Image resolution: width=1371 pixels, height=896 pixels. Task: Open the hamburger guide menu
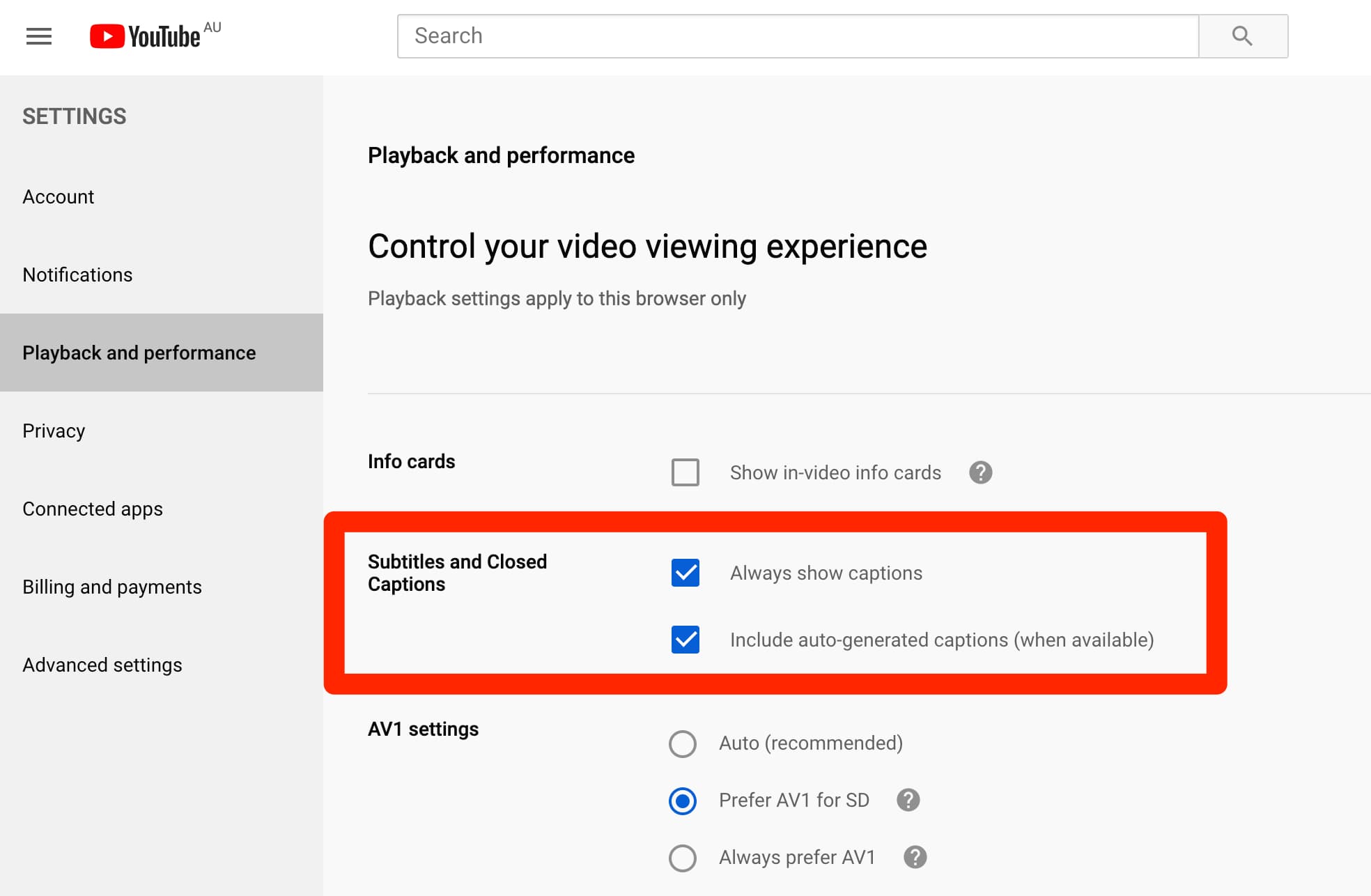39,36
